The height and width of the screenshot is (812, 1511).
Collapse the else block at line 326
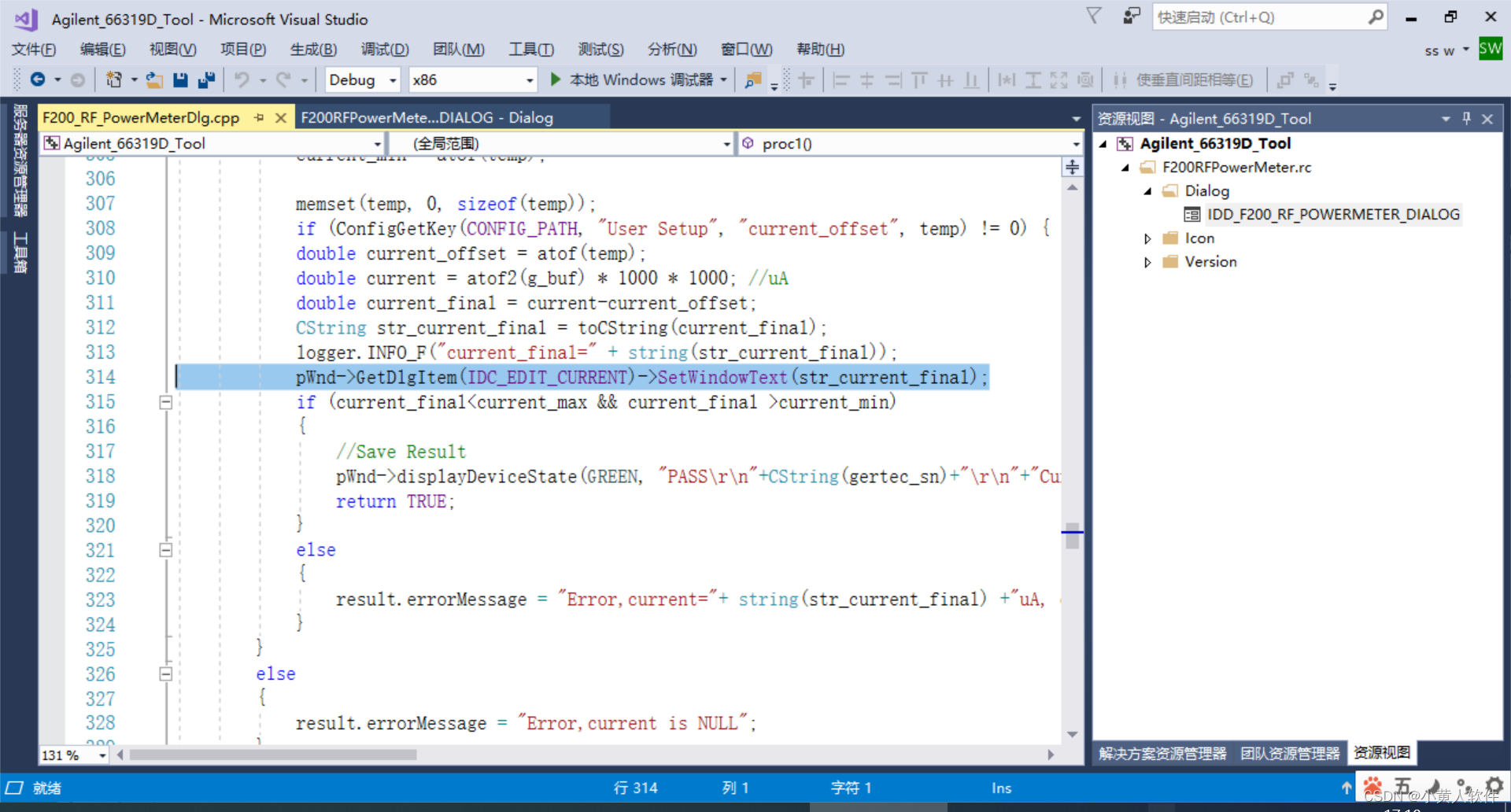click(165, 674)
